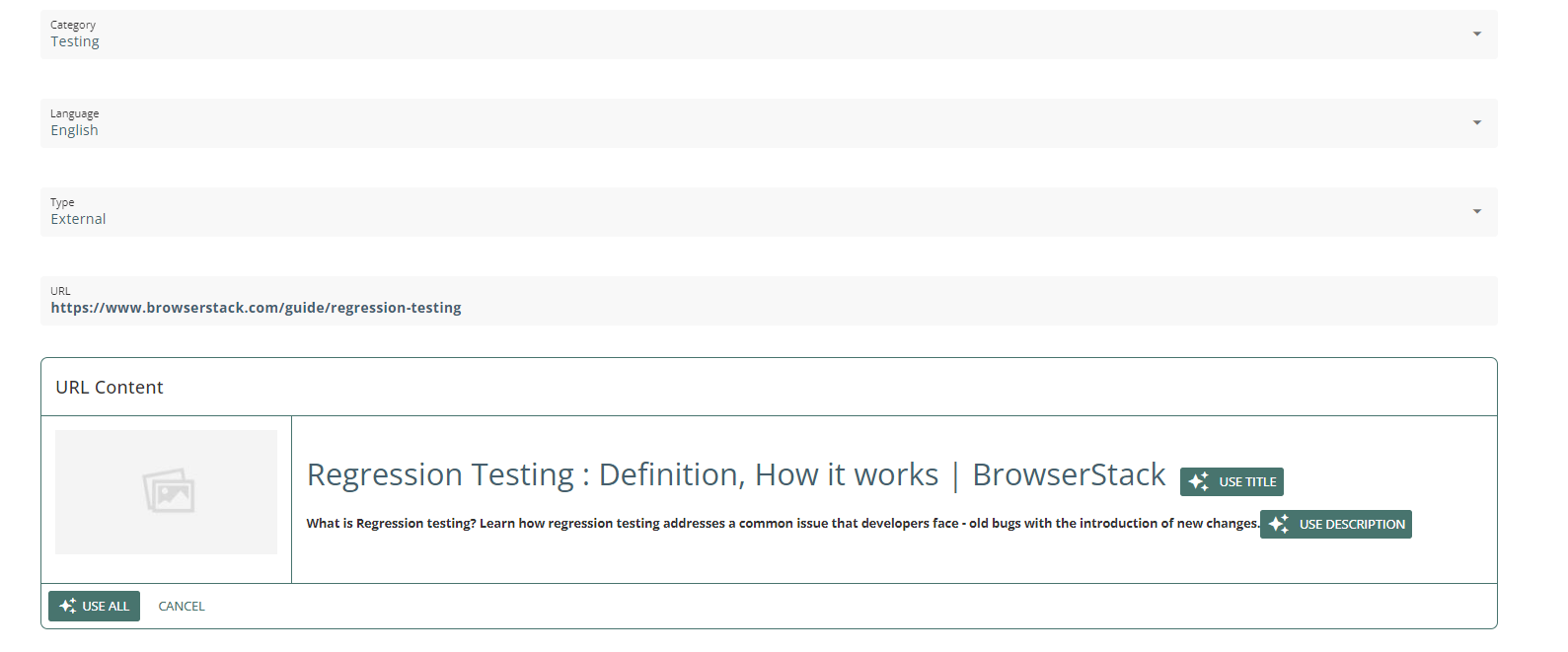1568x652 pixels.
Task: Click the sparkle icon on Use Title
Action: pos(1199,481)
